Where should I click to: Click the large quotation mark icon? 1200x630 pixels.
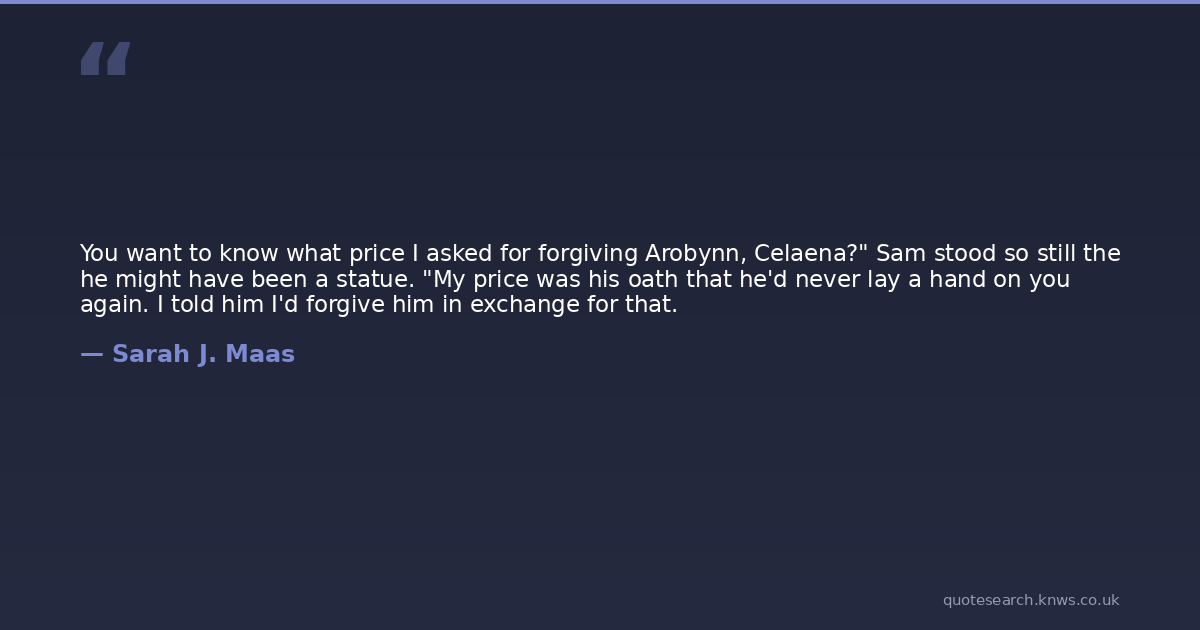coord(105,58)
